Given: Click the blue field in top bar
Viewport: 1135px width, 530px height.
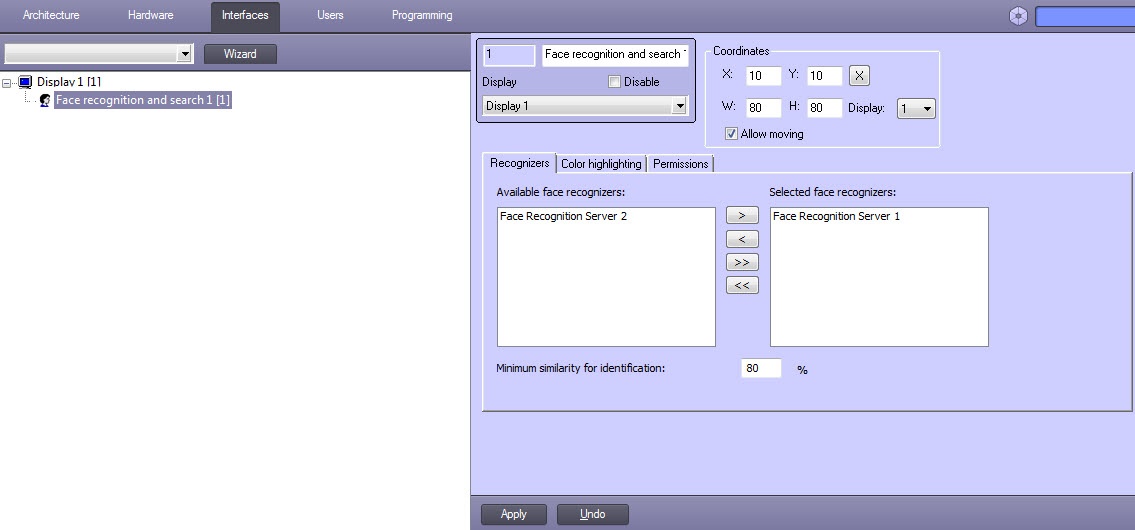Looking at the screenshot, I should [1085, 17].
